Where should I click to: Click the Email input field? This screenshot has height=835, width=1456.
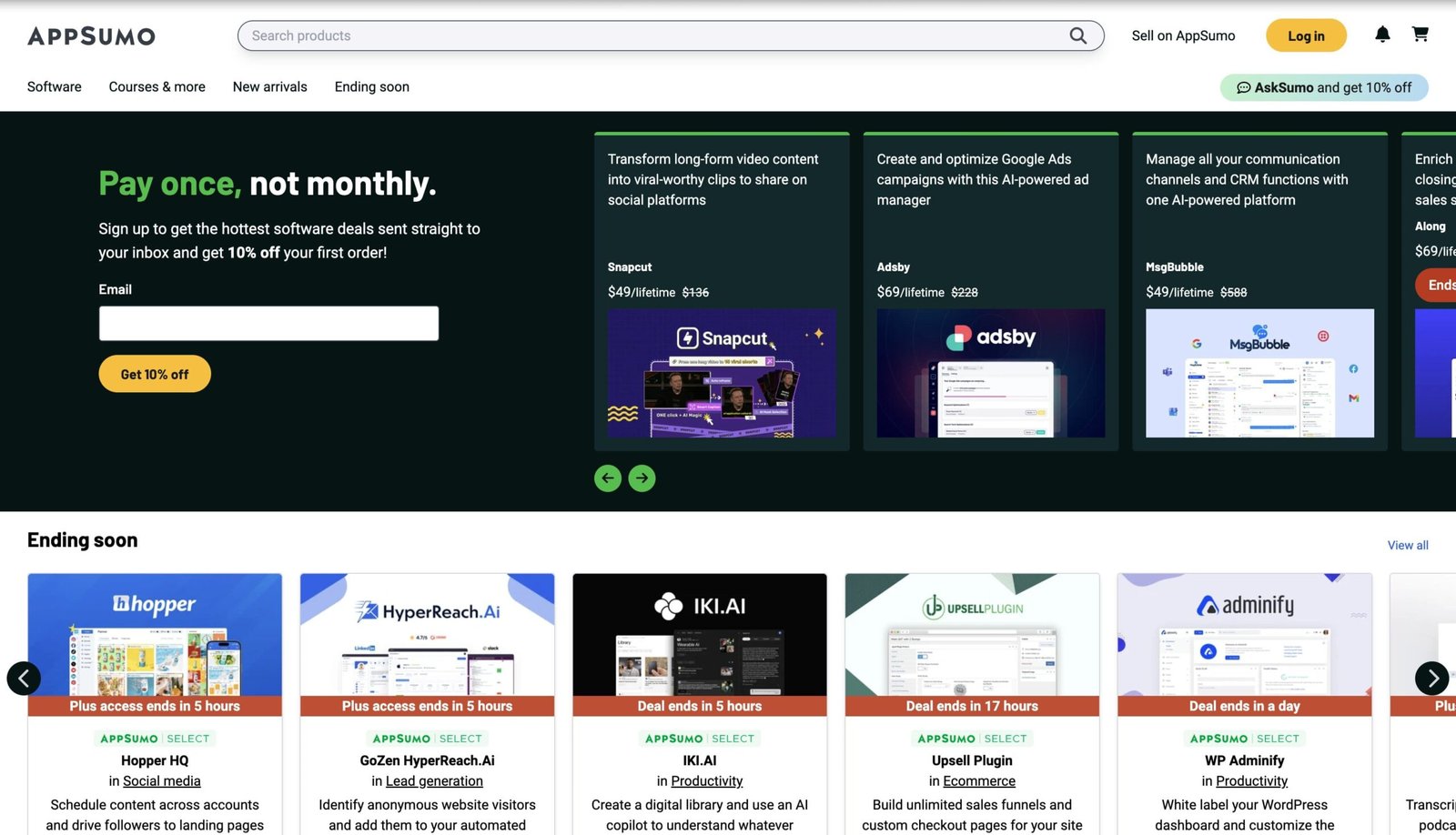click(x=268, y=323)
